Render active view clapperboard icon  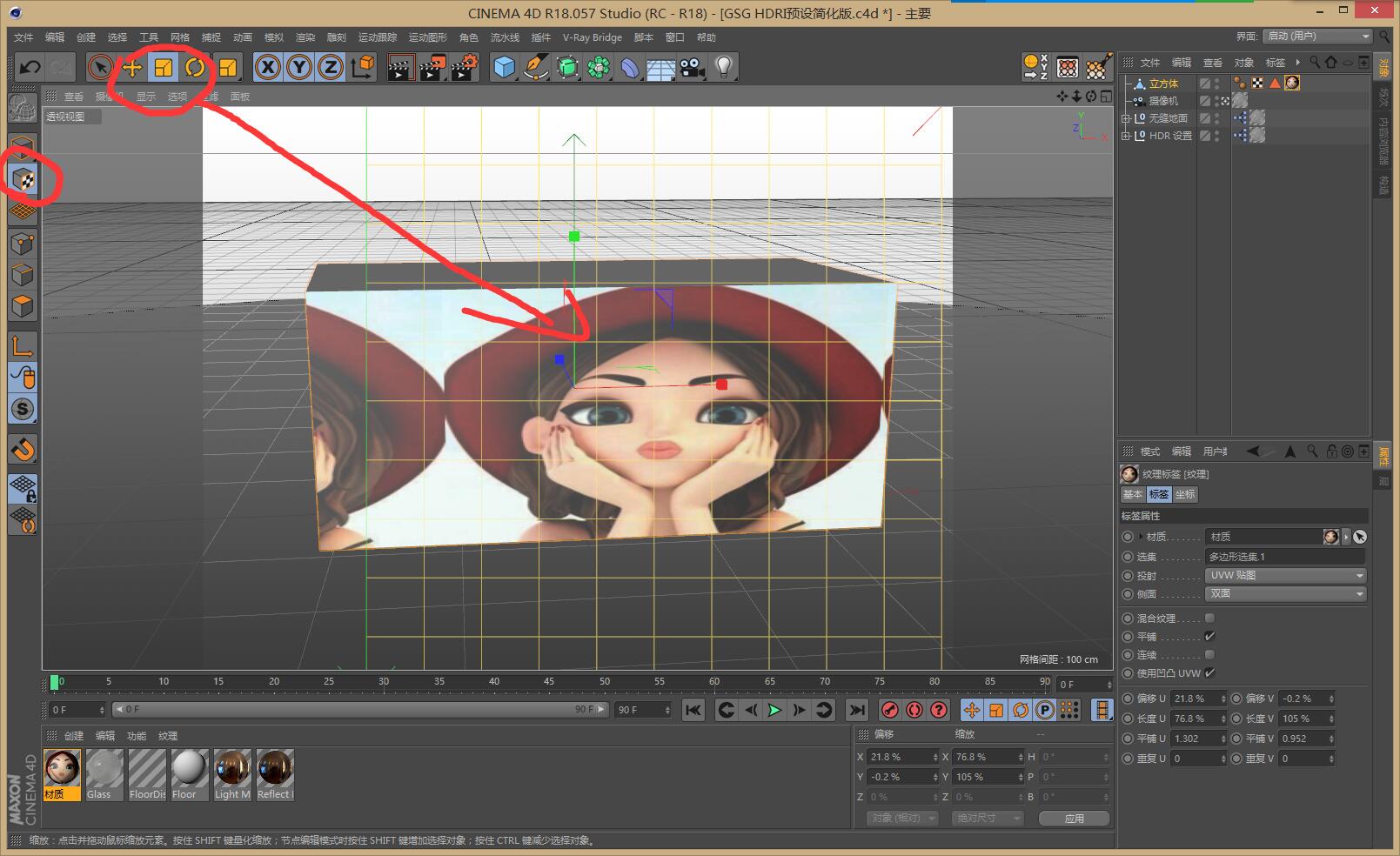click(400, 67)
